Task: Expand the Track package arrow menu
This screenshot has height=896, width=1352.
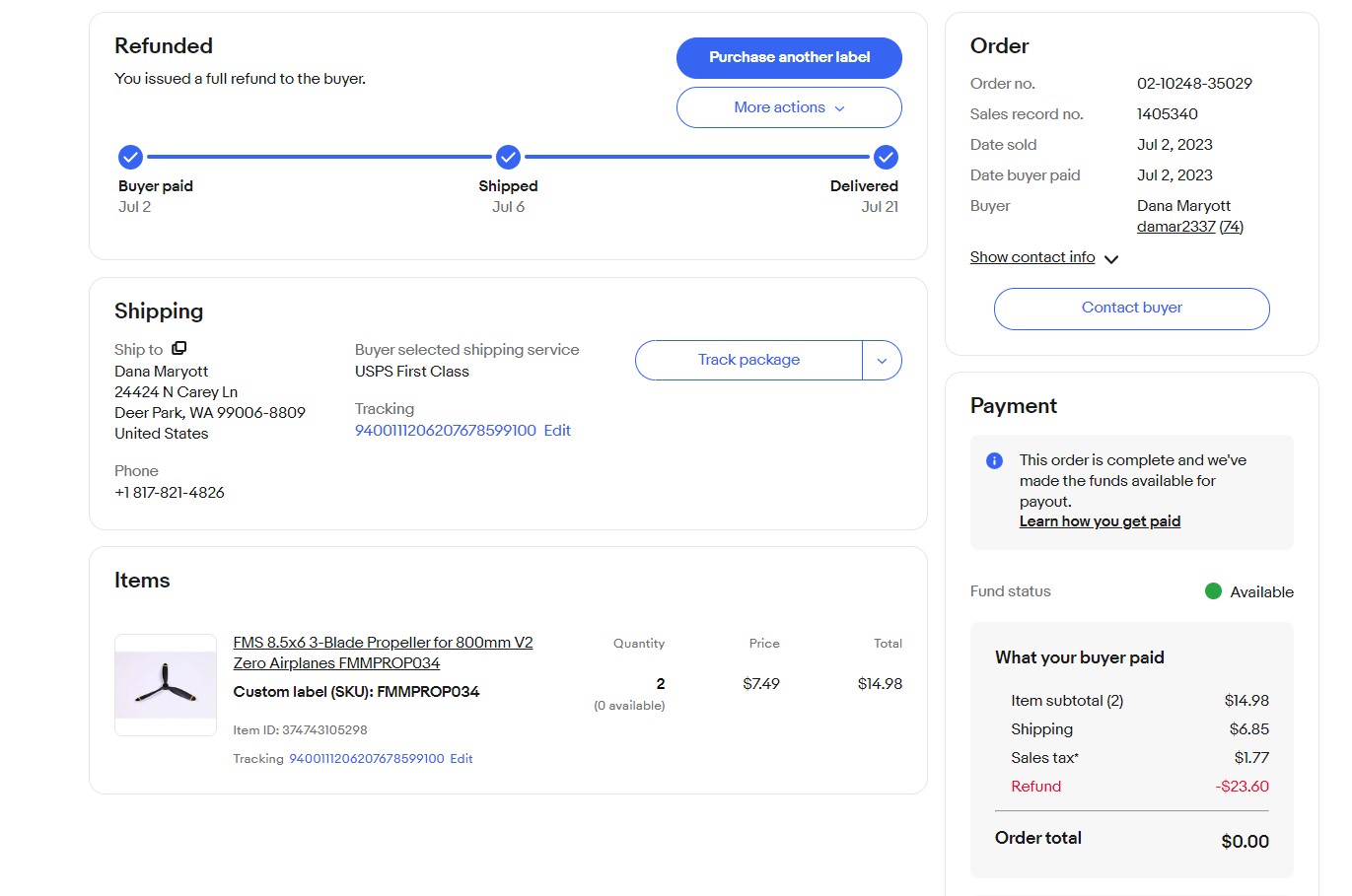Action: [x=882, y=361]
